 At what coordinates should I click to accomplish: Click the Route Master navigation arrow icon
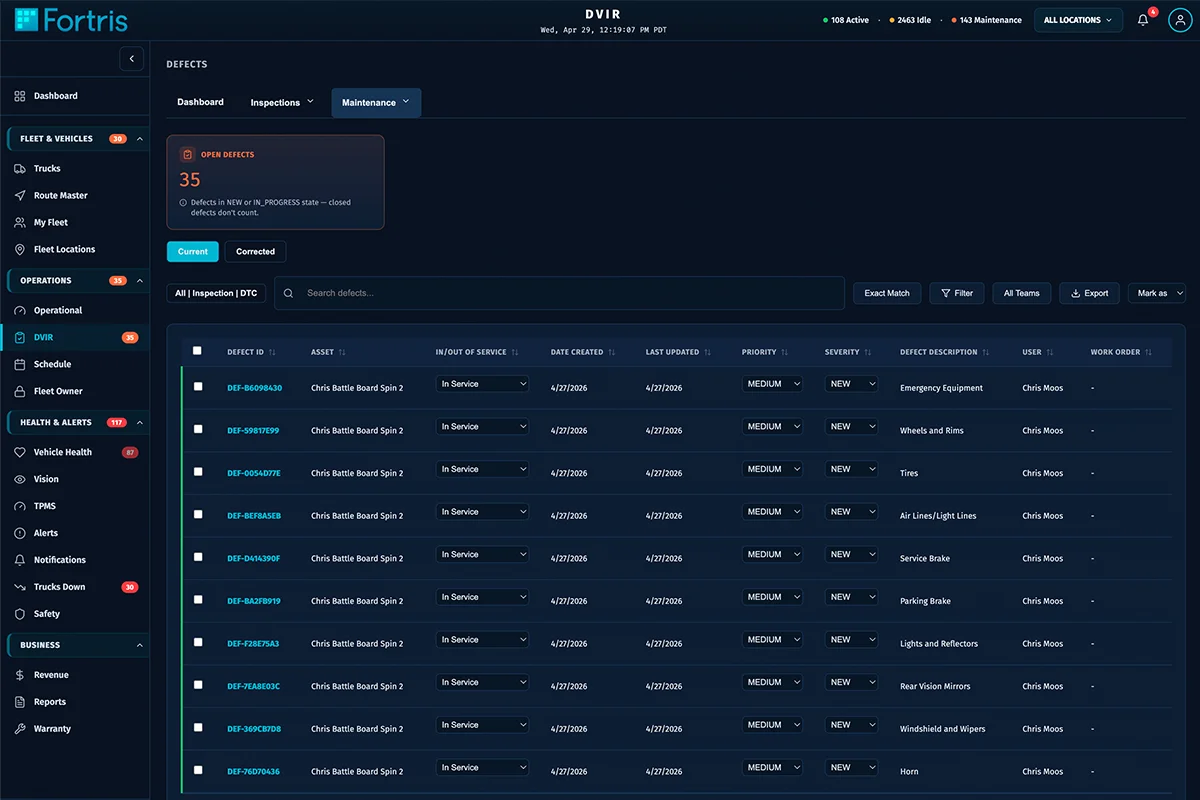coord(20,196)
